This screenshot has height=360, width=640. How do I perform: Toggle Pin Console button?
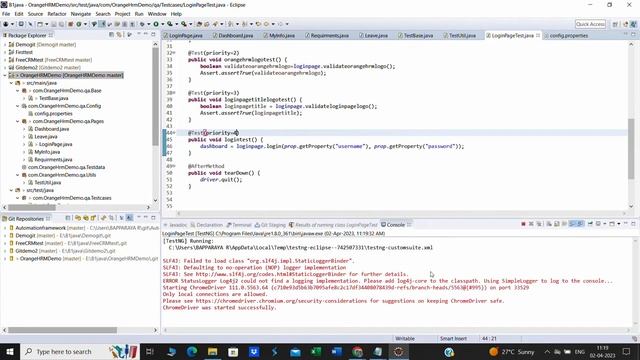coord(590,224)
